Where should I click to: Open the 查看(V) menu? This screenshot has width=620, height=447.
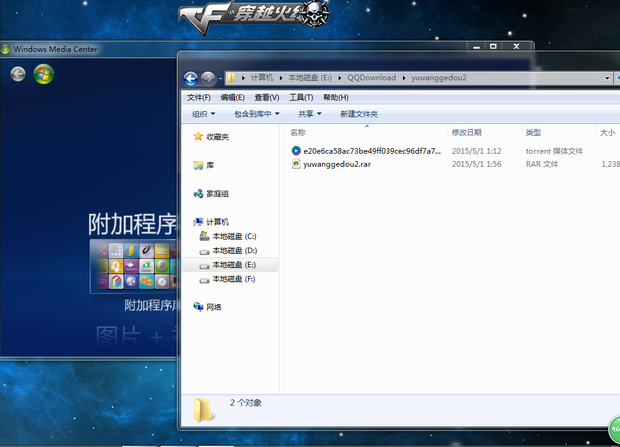(267, 97)
